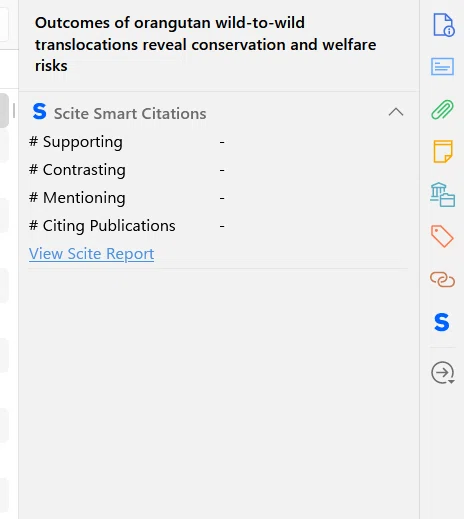Click the Citing Publications dash value

[222, 226]
